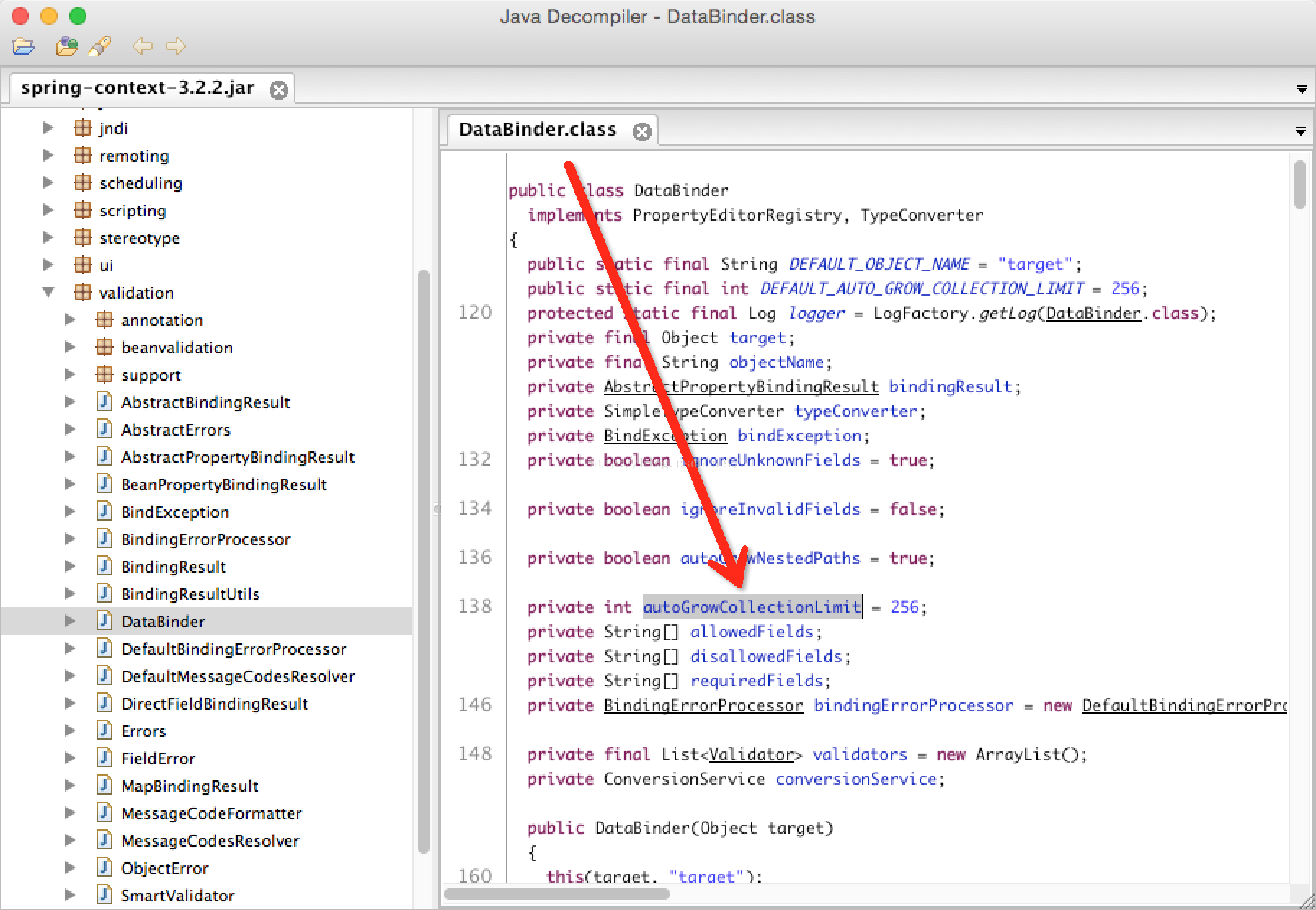This screenshot has width=1316, height=910.
Task: Select AbstractPropertyBindingResult in the tree
Action: click(238, 457)
